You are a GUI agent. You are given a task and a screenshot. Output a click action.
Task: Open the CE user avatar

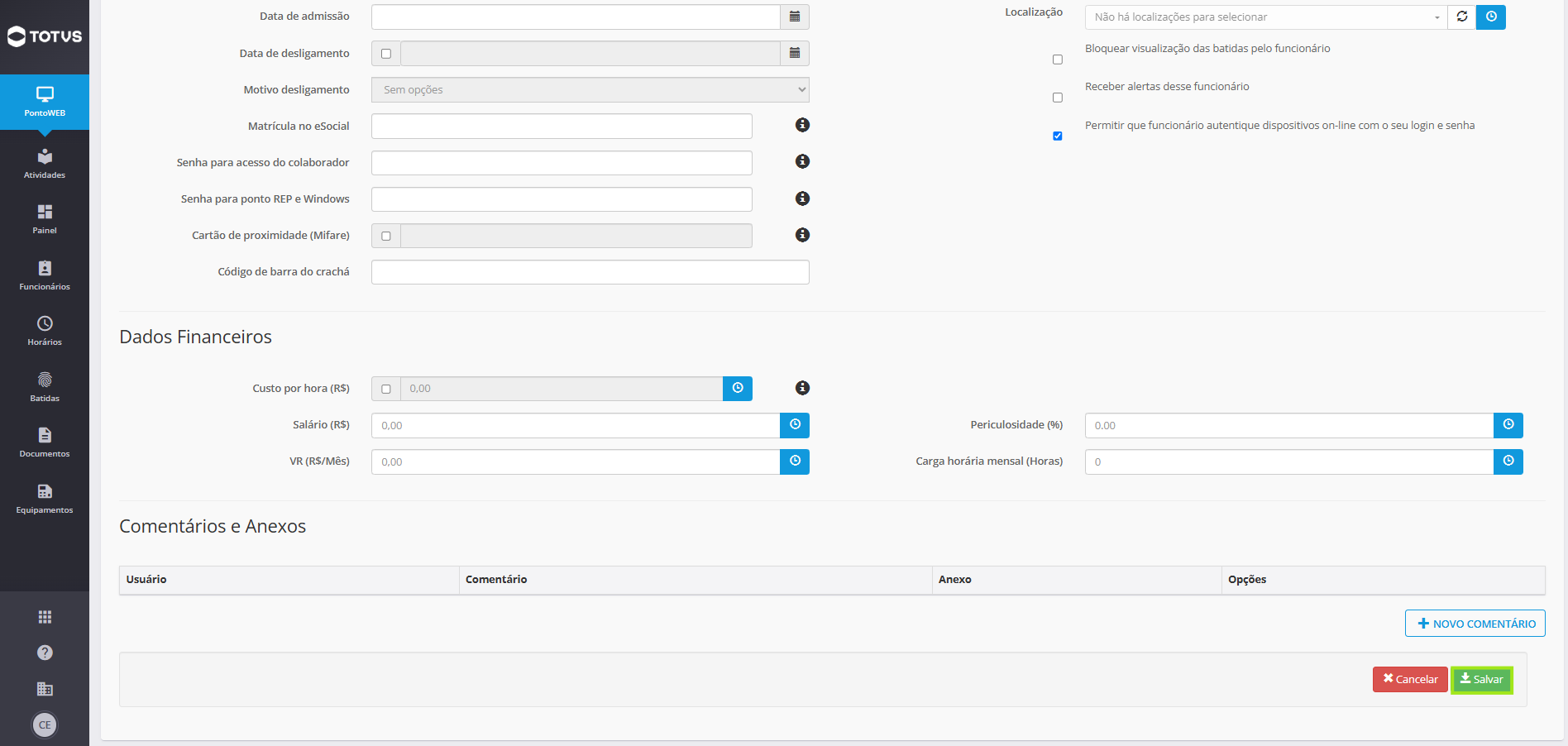click(45, 725)
